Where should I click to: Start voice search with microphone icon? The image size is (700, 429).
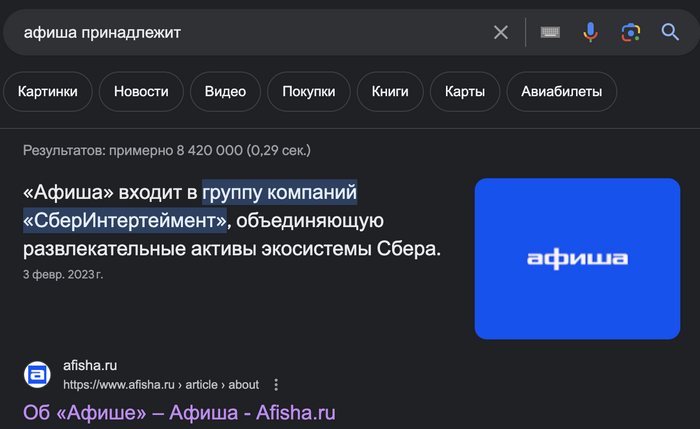coord(590,33)
